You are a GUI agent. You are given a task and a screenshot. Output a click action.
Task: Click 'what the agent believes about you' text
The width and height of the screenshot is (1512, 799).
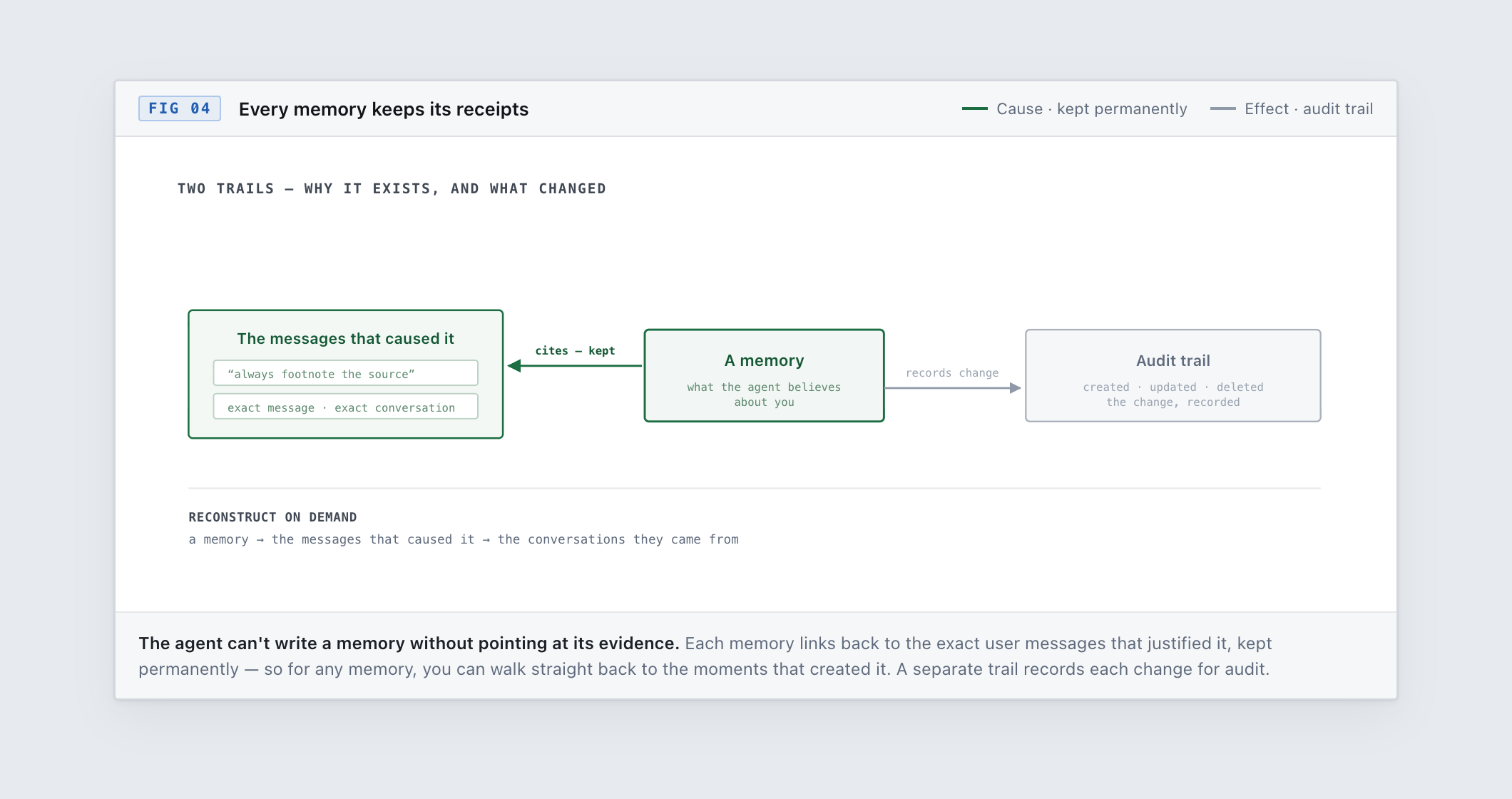(x=764, y=395)
